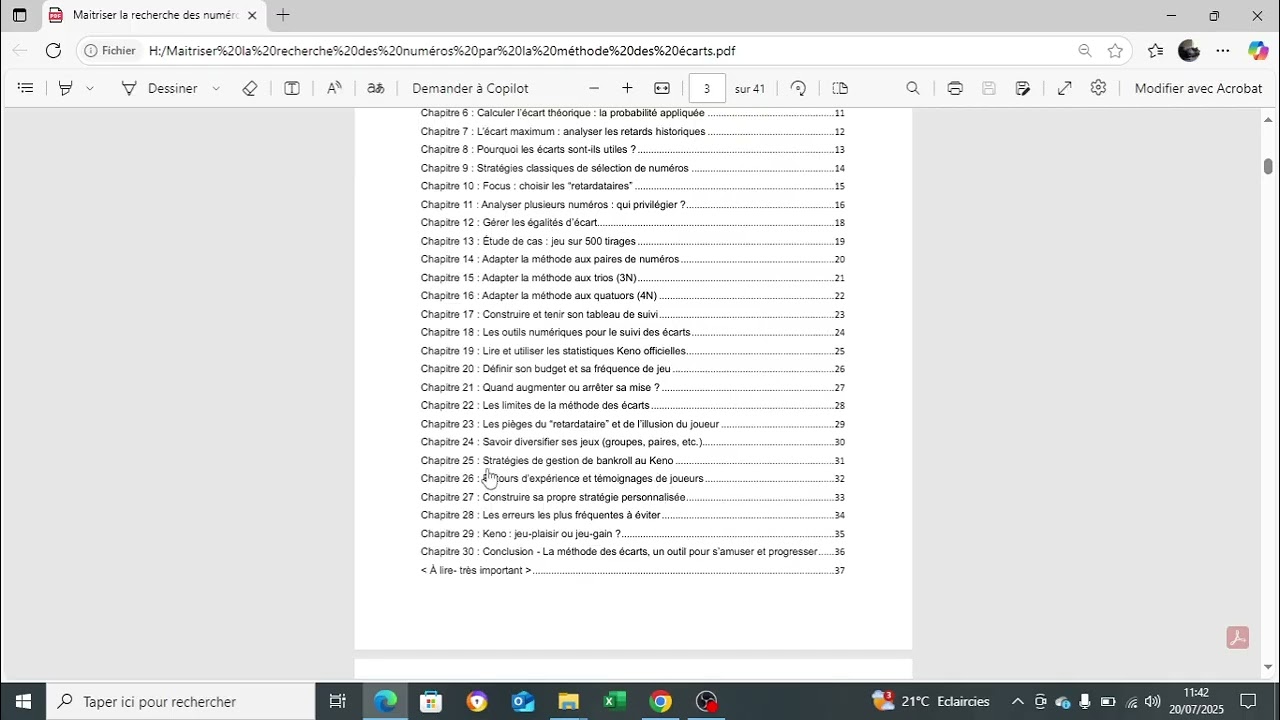This screenshot has height=720, width=1280.
Task: Go to Chapitre 9 Stratégies classiques entry
Action: (633, 168)
